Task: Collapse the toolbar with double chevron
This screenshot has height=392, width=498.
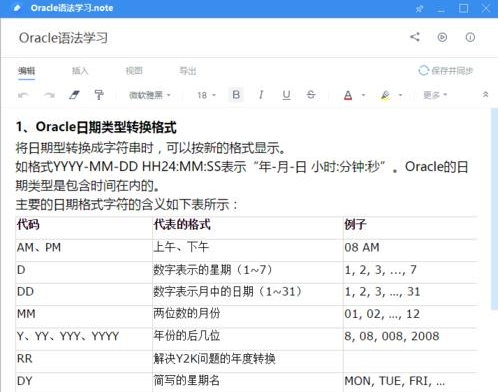Action: [x=485, y=95]
